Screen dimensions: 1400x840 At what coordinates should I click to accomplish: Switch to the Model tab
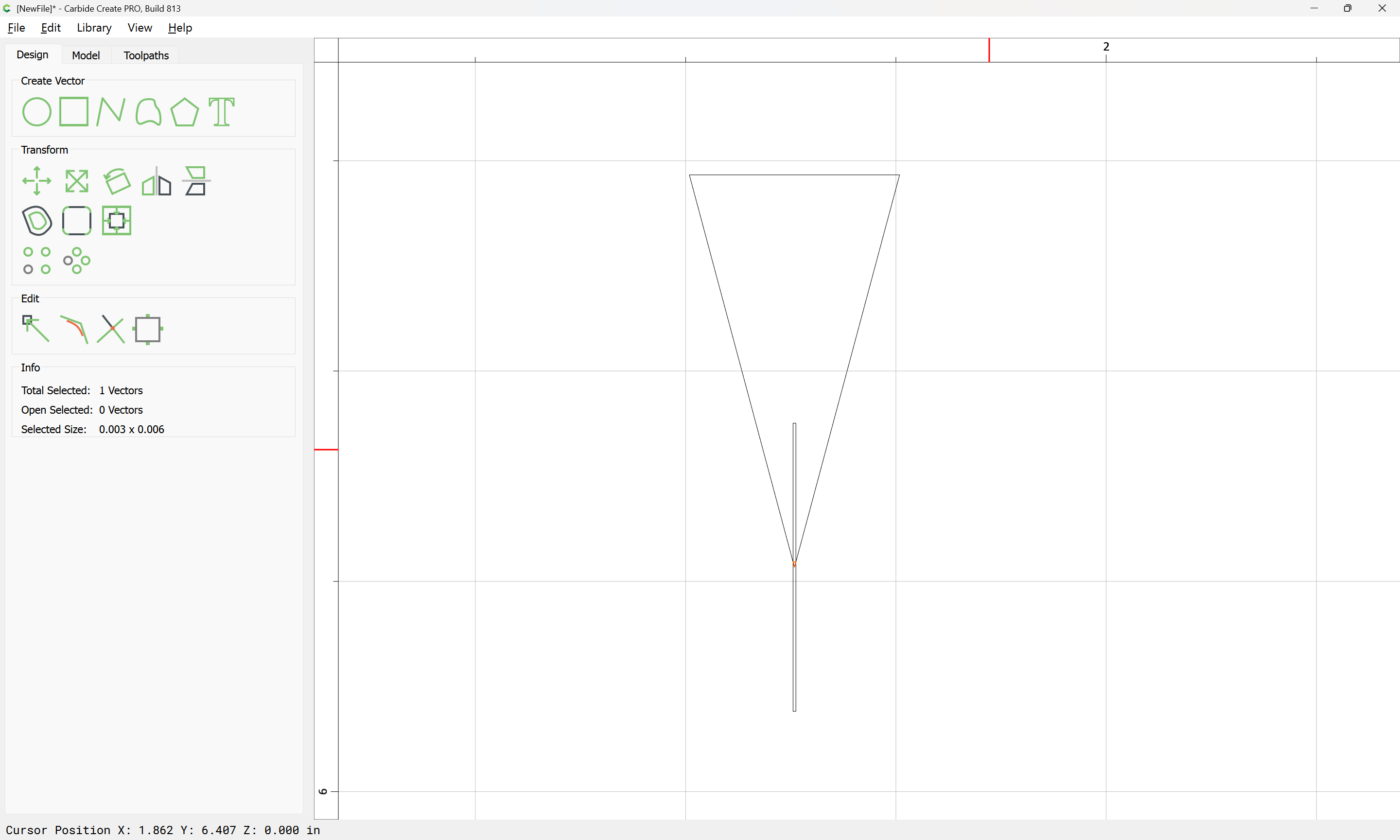tap(86, 55)
